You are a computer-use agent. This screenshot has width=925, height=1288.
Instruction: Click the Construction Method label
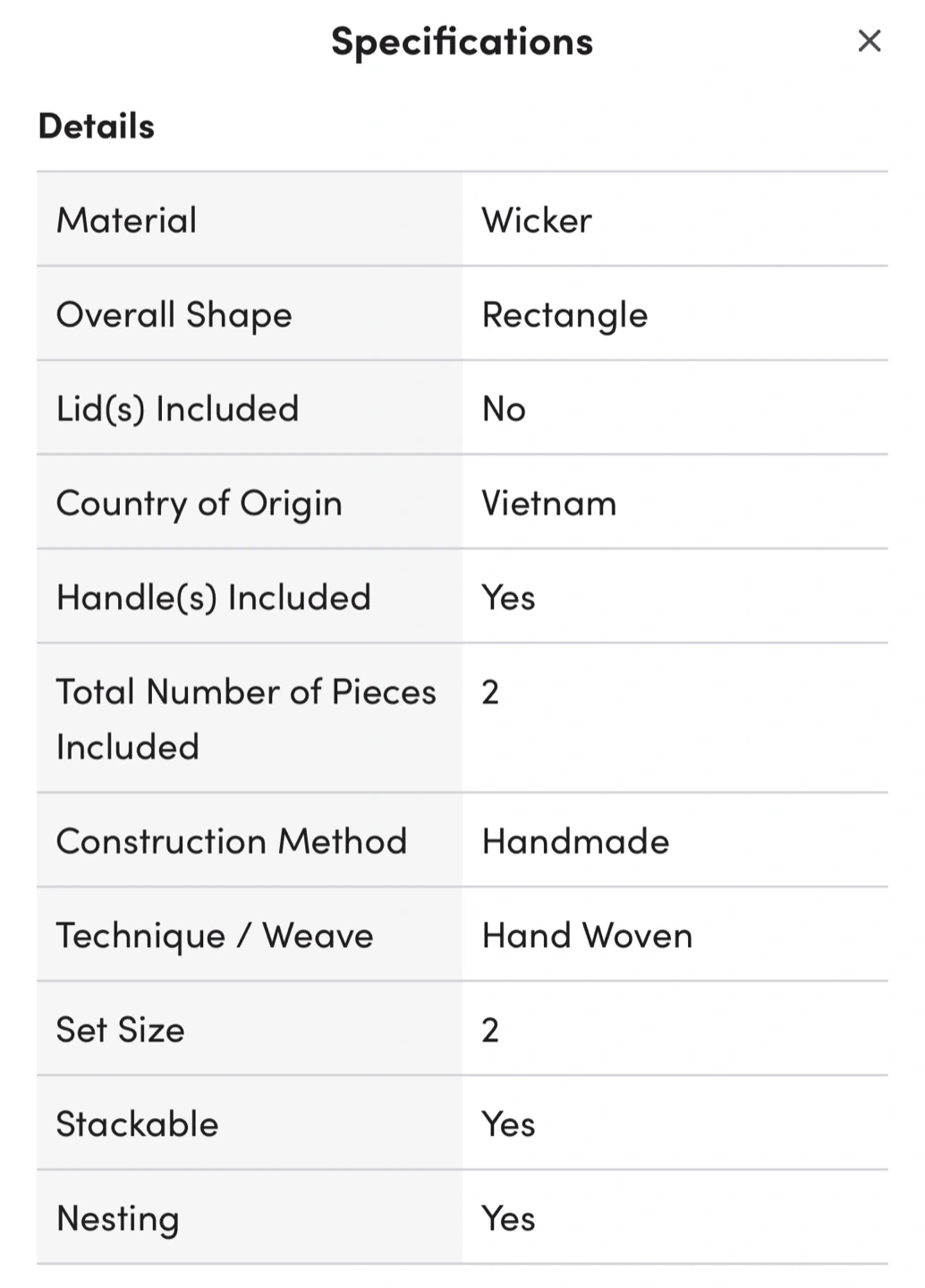(231, 842)
